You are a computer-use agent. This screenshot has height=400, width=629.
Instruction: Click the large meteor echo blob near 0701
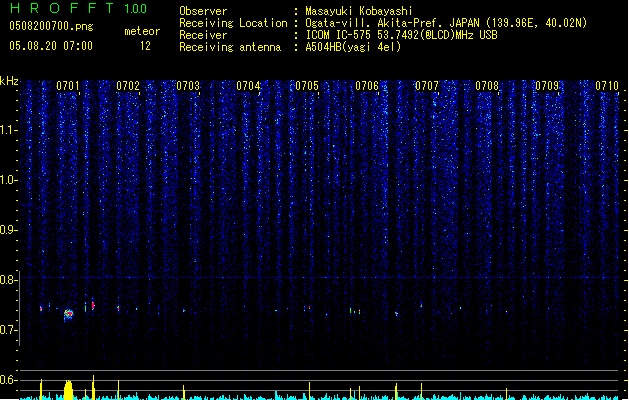tap(69, 315)
